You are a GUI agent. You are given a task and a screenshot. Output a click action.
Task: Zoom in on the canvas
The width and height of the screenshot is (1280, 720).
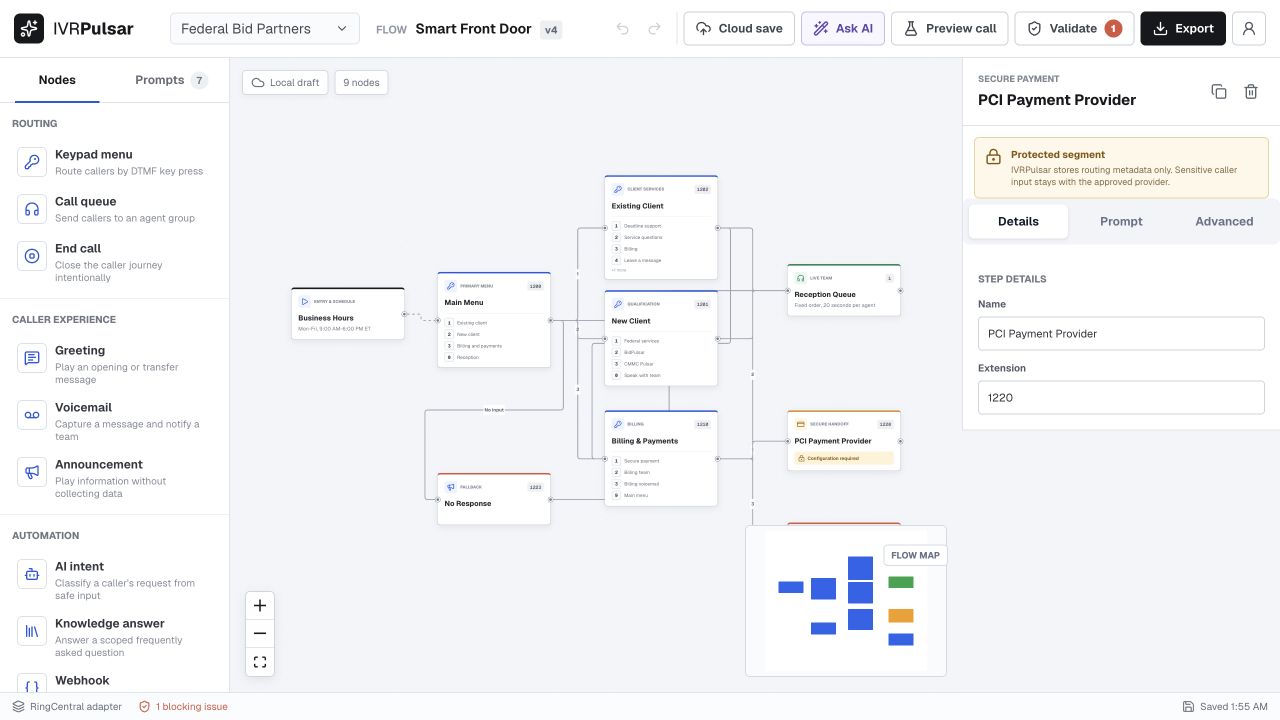point(260,605)
